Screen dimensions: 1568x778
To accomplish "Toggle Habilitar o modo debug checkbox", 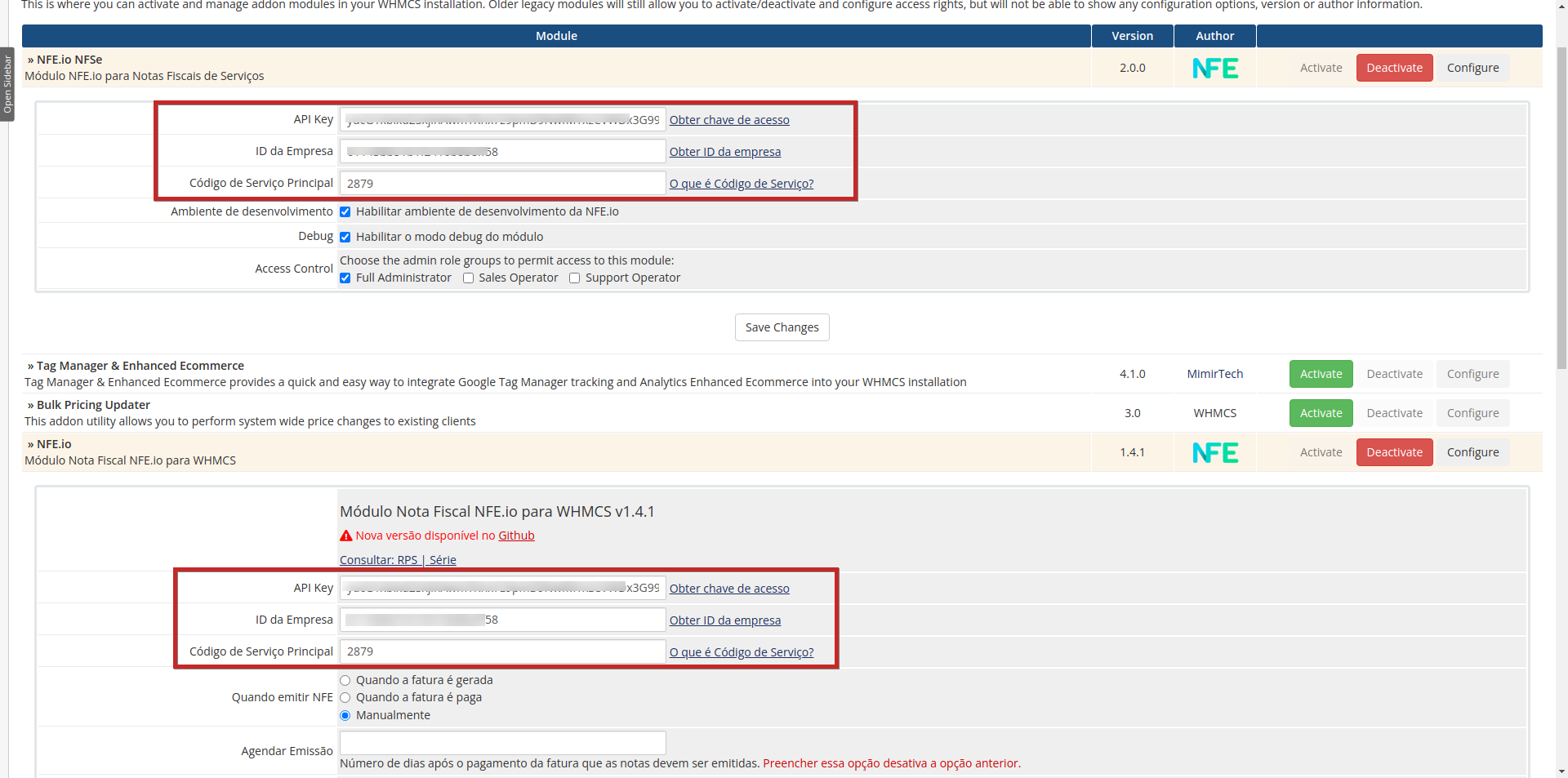I will (x=345, y=238).
